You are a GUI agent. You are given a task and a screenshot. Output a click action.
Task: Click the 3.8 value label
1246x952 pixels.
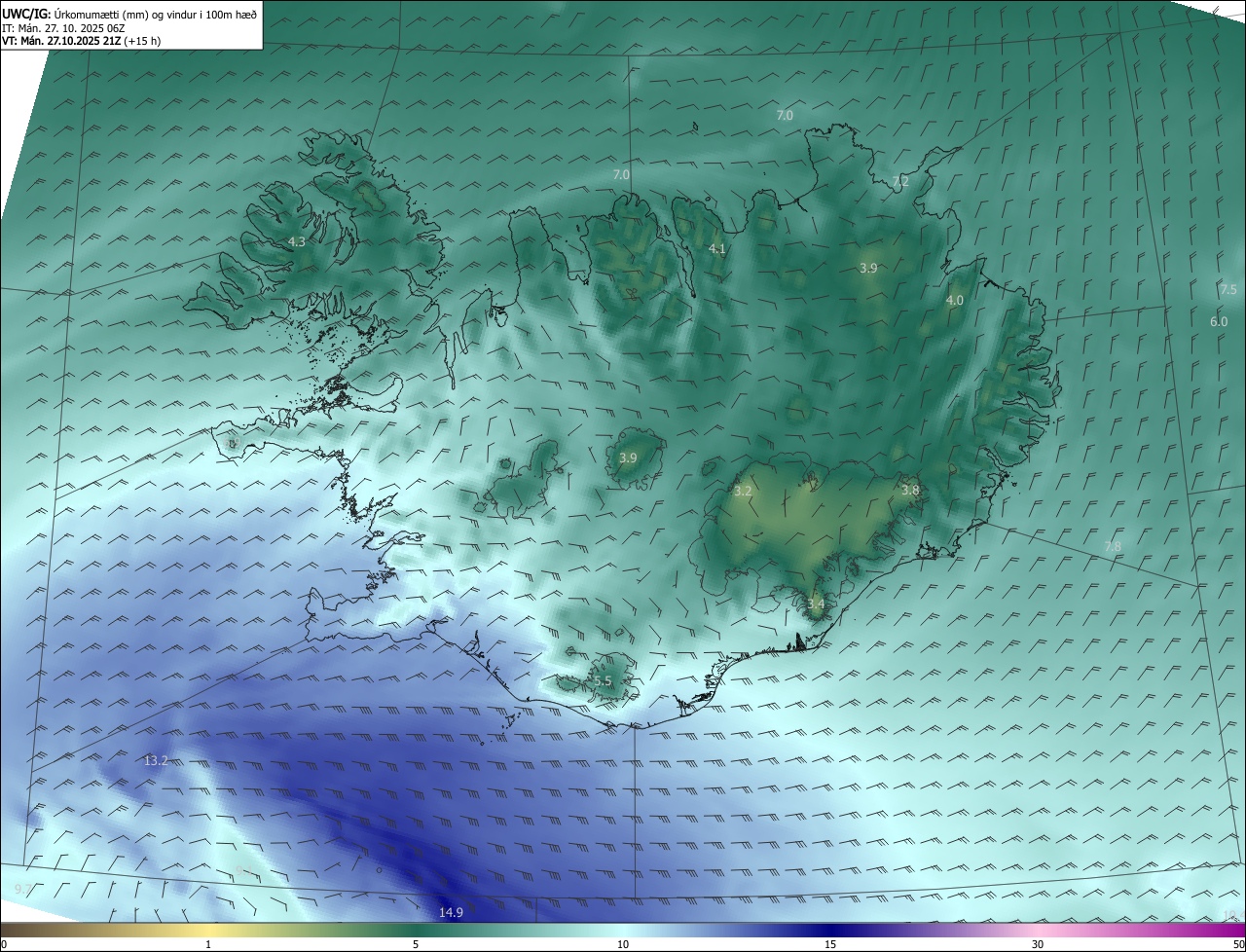click(910, 491)
